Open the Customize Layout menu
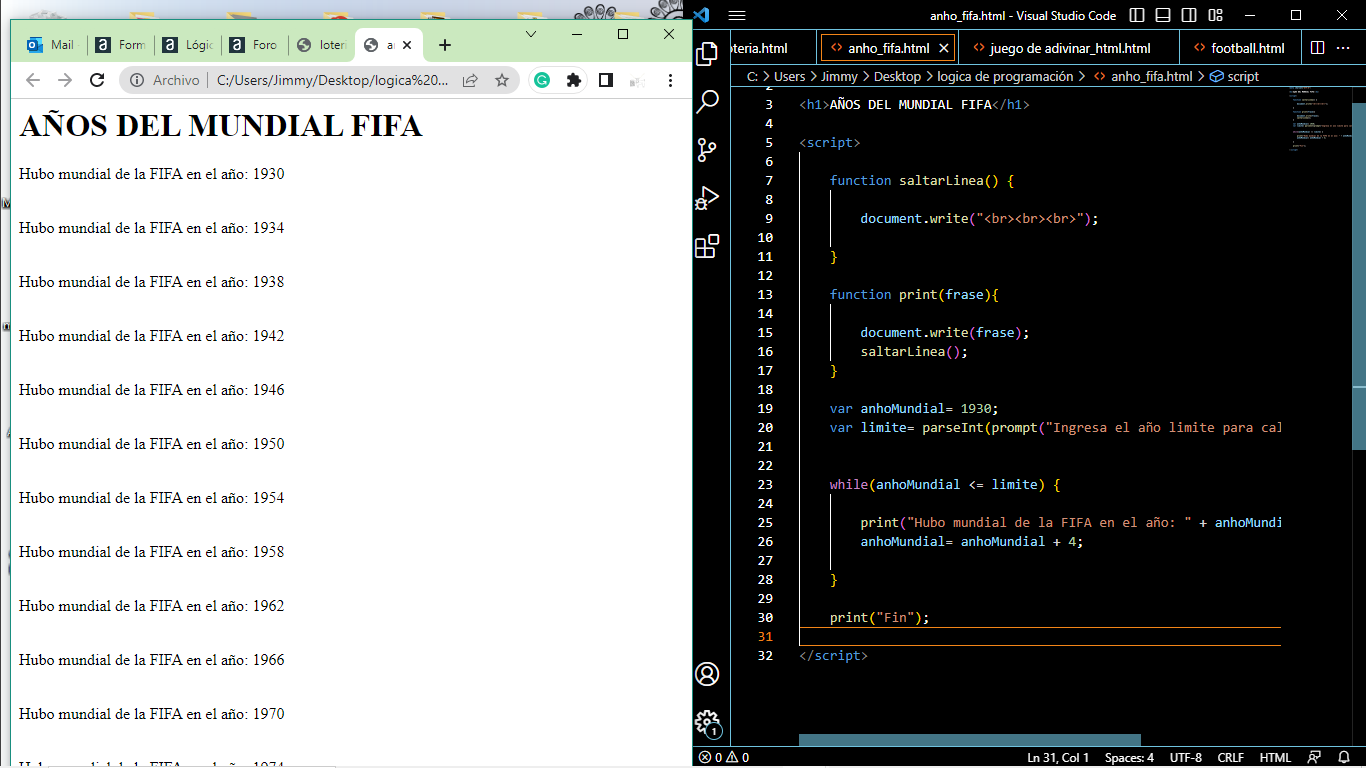Image resolution: width=1366 pixels, height=768 pixels. point(1215,15)
